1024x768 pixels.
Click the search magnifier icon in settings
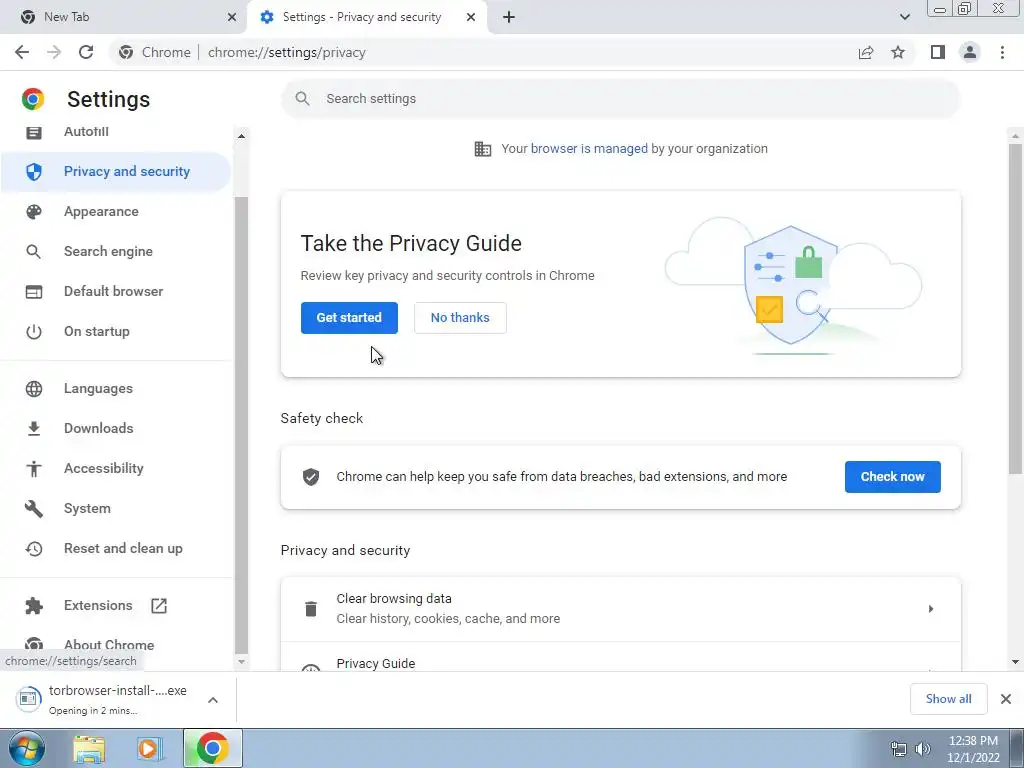302,99
